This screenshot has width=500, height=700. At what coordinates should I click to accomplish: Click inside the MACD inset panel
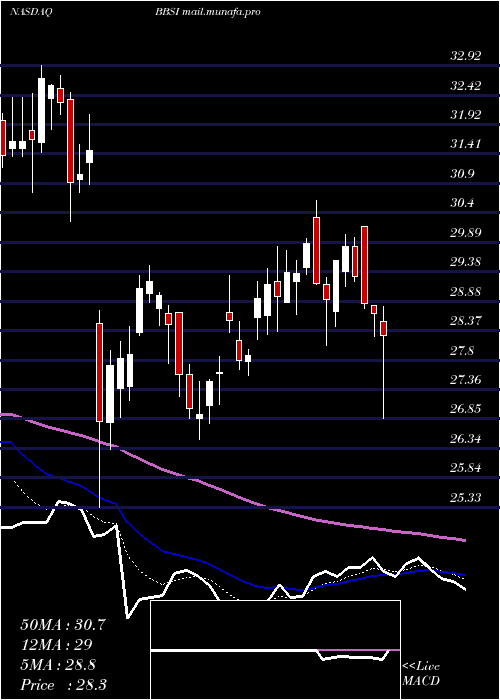[x=275, y=650]
